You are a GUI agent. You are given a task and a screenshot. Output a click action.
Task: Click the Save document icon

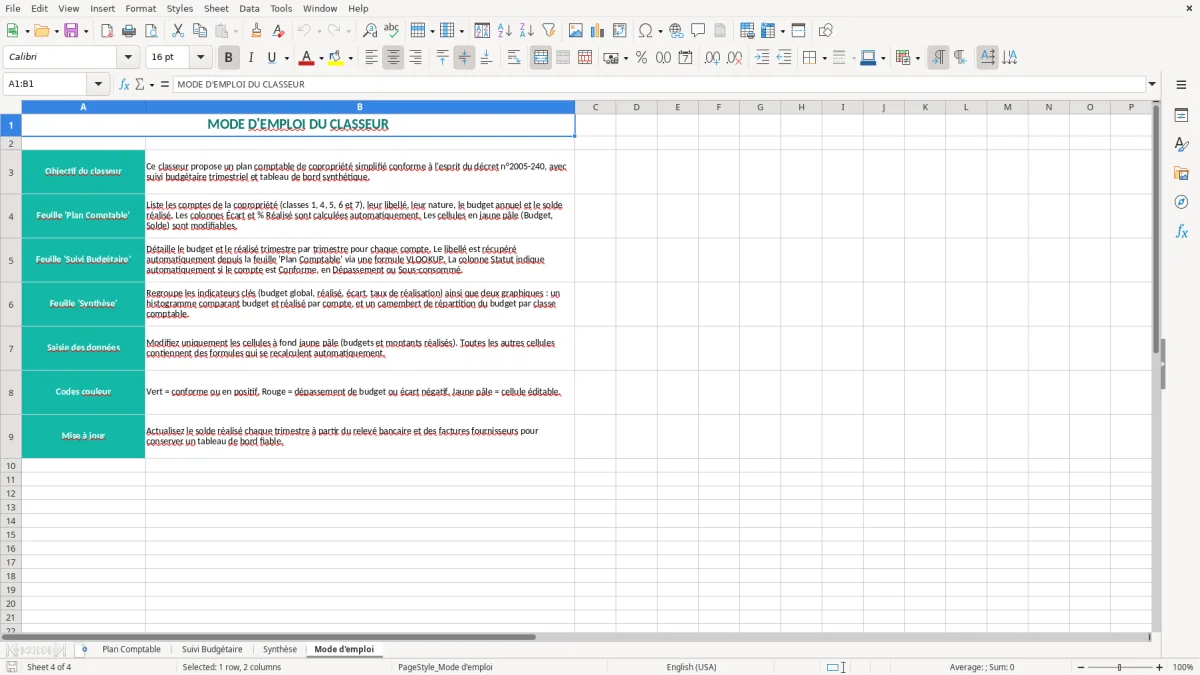[71, 31]
